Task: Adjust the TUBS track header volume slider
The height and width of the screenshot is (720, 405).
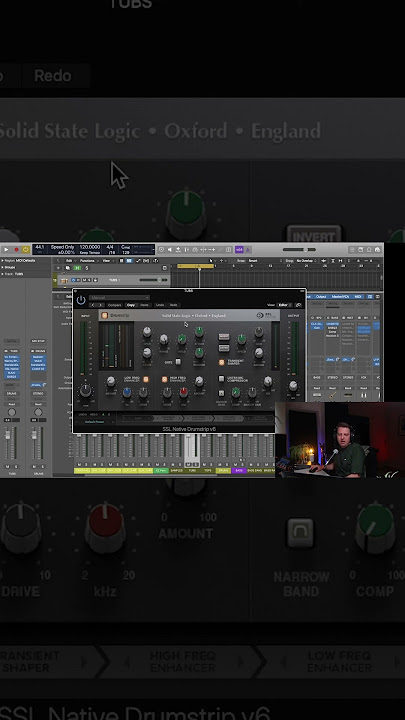Action: pyautogui.click(x=153, y=280)
